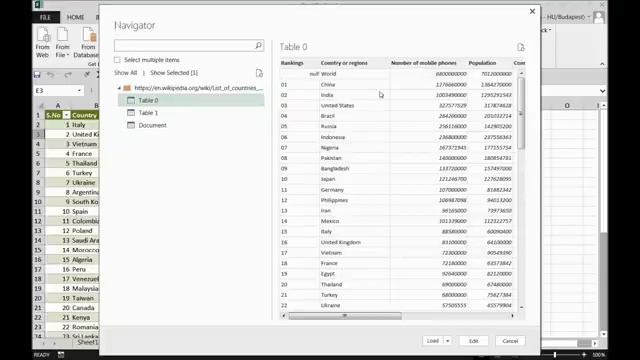This screenshot has width=640, height=360.
Task: Open the FILE tab in Excel
Action: [x=46, y=17]
